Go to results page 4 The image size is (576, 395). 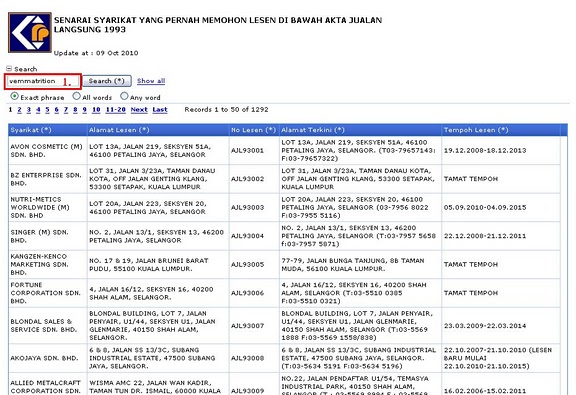pyautogui.click(x=38, y=109)
